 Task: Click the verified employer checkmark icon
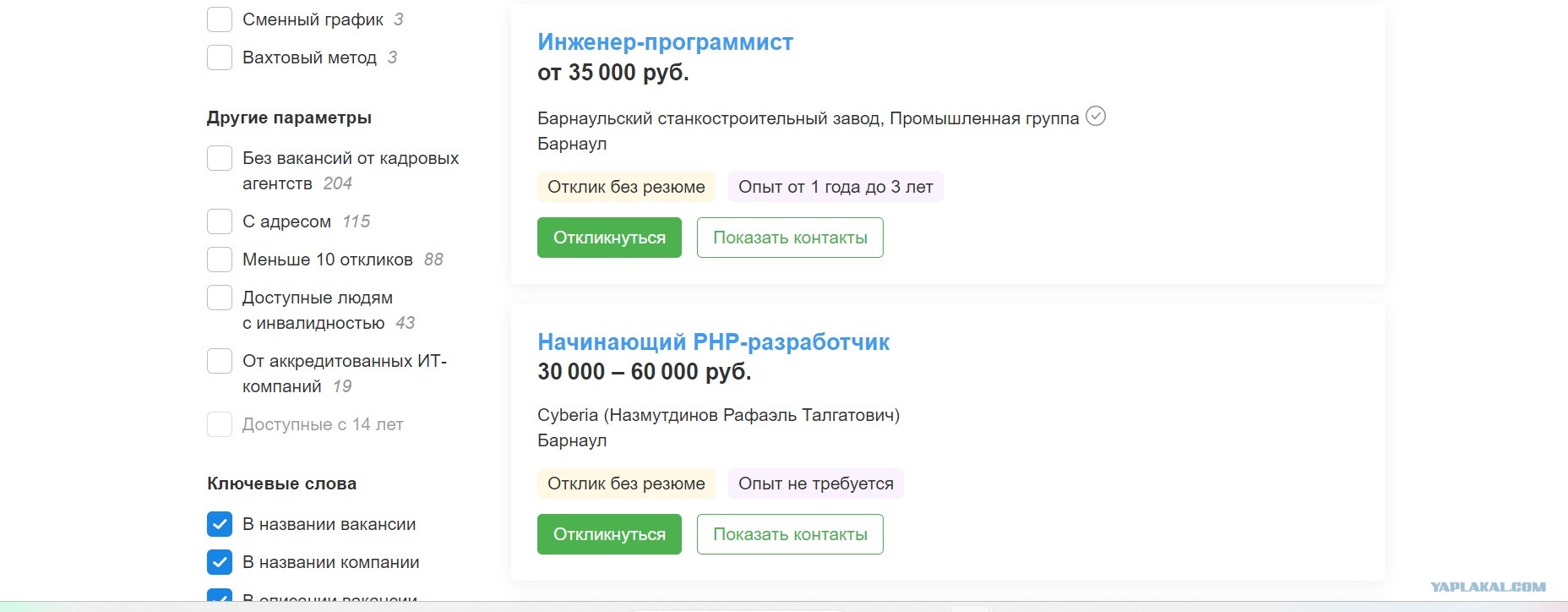click(x=1096, y=116)
